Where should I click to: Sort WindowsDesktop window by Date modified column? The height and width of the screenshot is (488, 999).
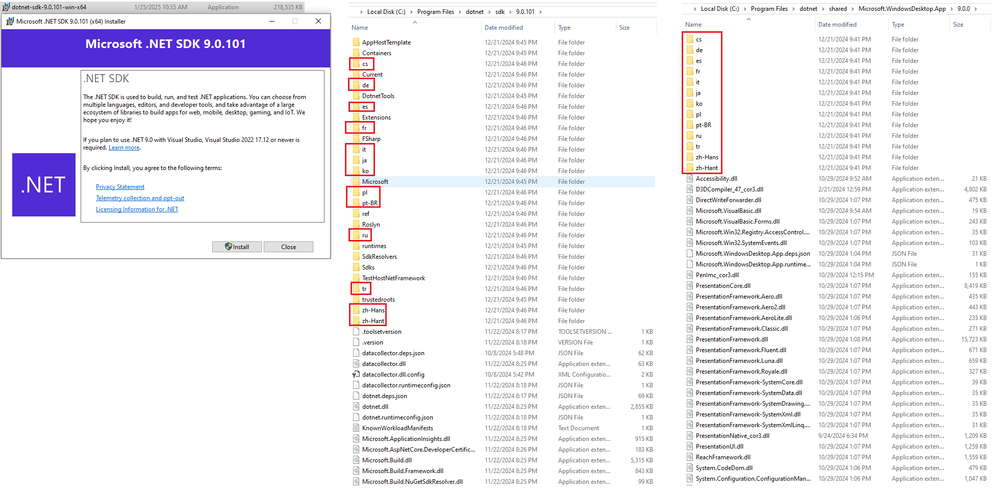(837, 25)
